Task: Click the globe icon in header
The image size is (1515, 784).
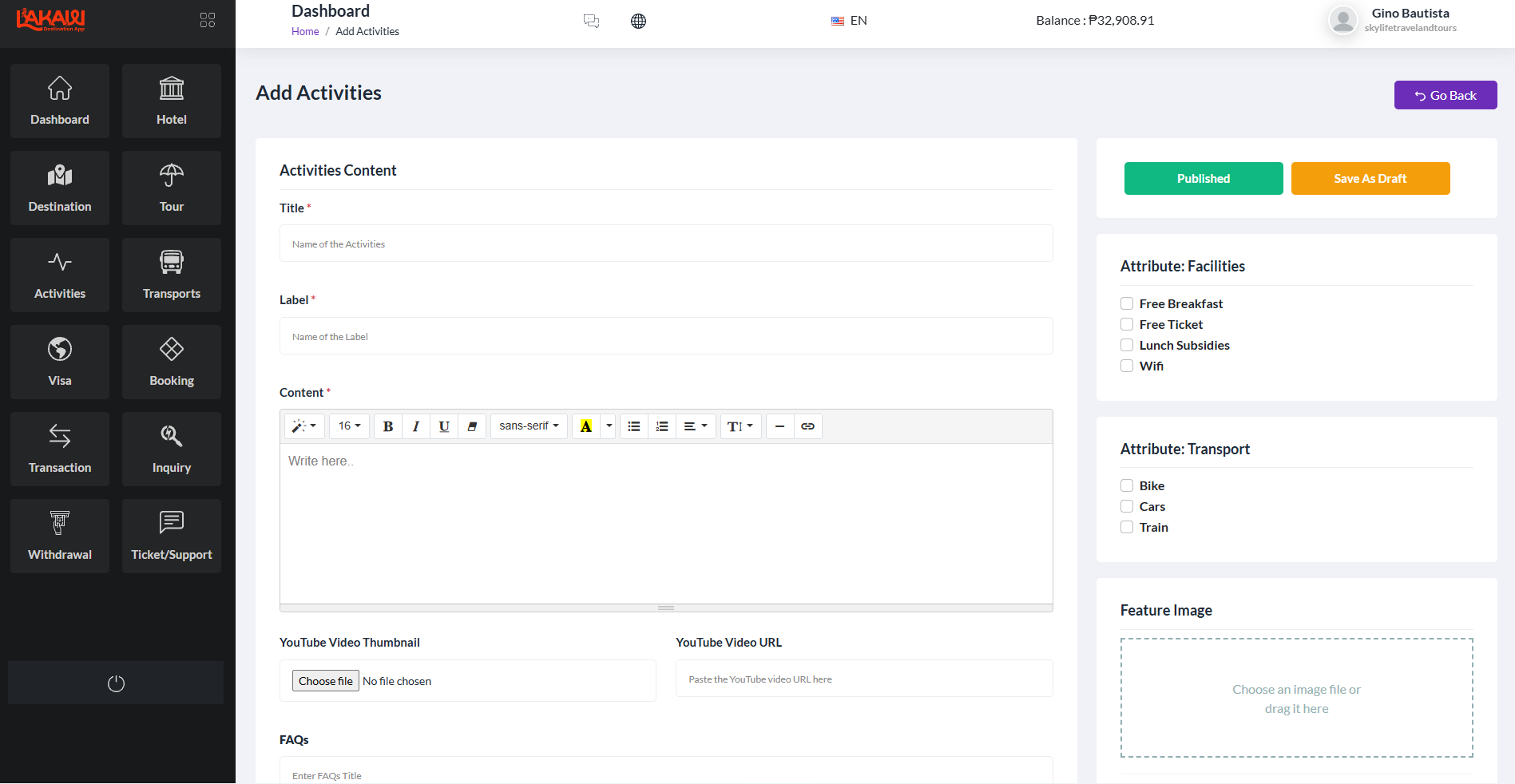Action: 638,21
